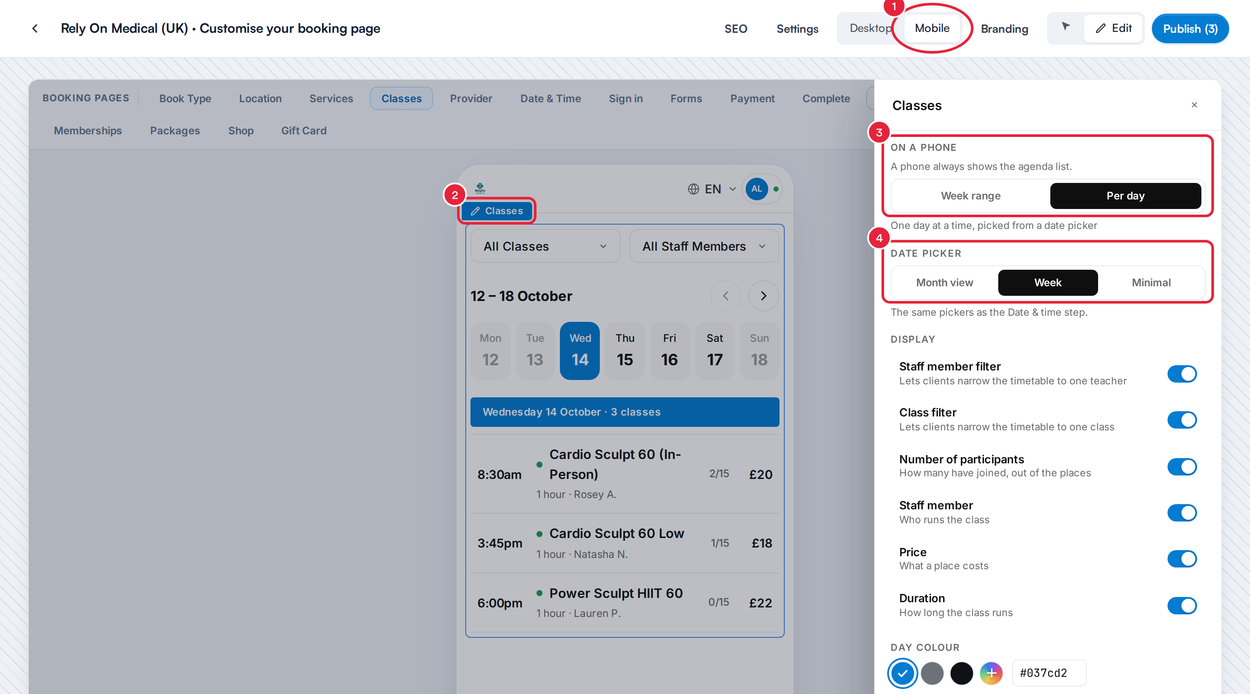Go to next week arrow
The image size is (1250, 694).
click(x=763, y=296)
